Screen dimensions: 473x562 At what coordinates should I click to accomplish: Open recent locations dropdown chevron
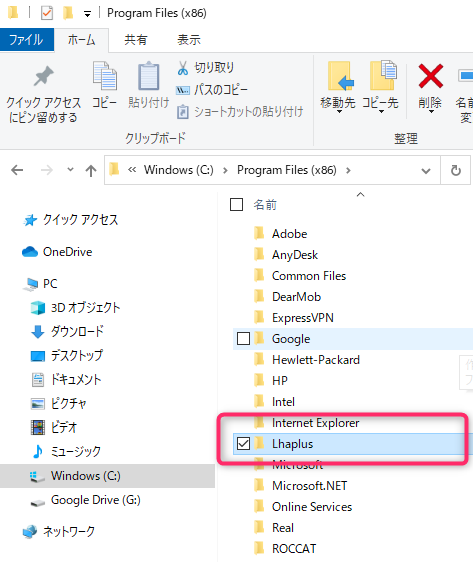[x=71, y=169]
